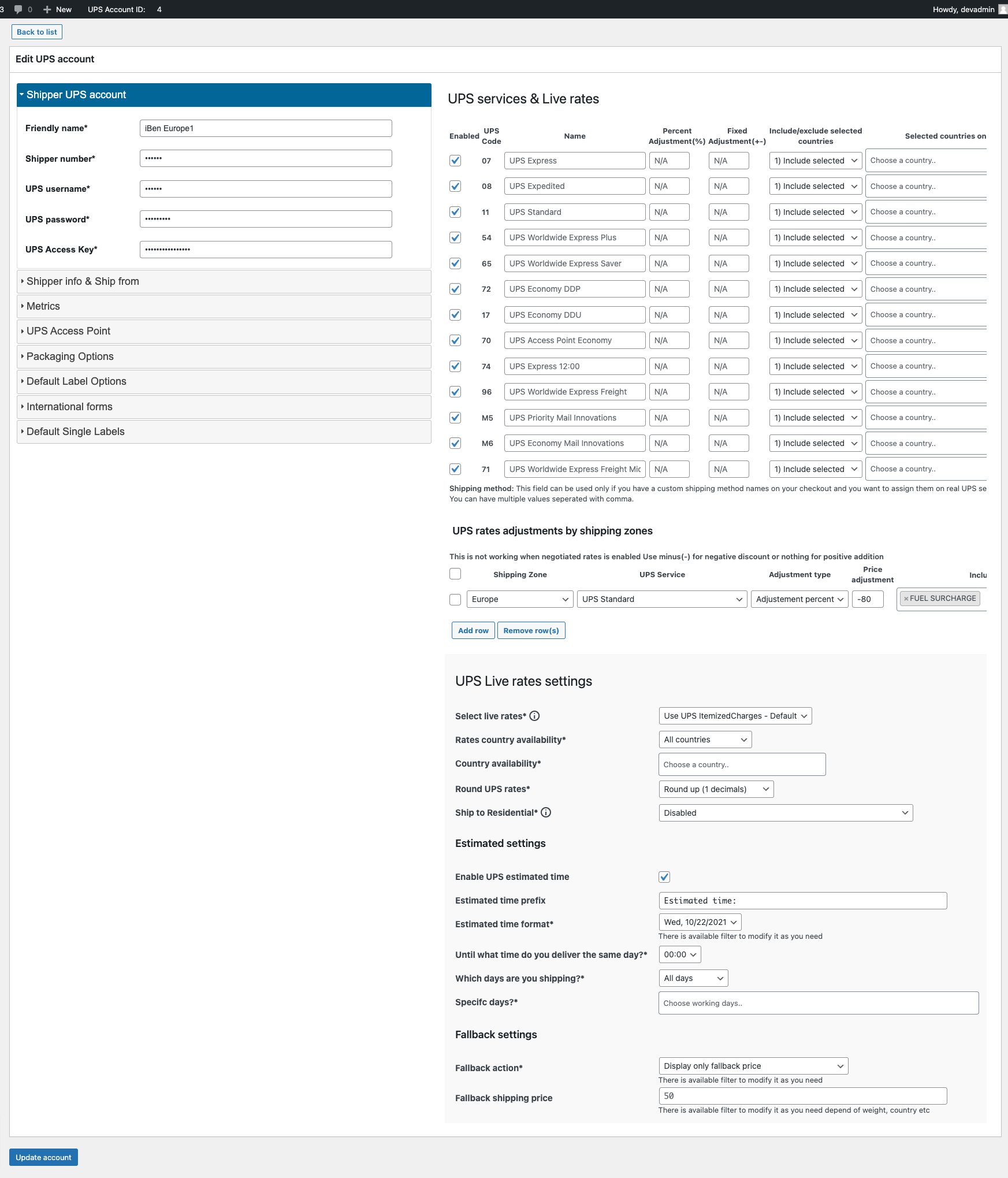Click the plus New icon in admin bar
The image size is (1008, 1178).
tap(47, 9)
